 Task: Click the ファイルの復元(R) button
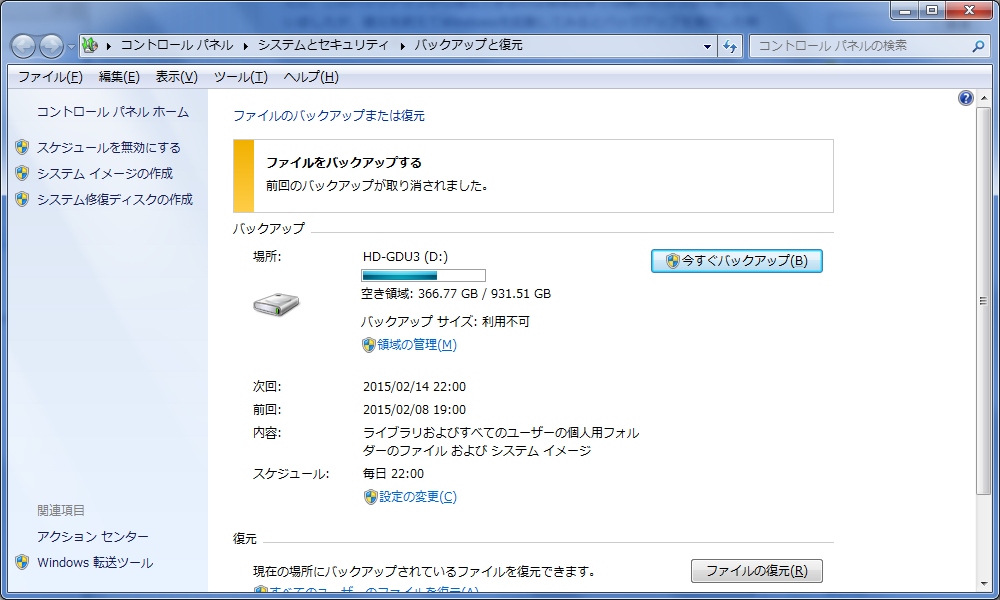[756, 571]
